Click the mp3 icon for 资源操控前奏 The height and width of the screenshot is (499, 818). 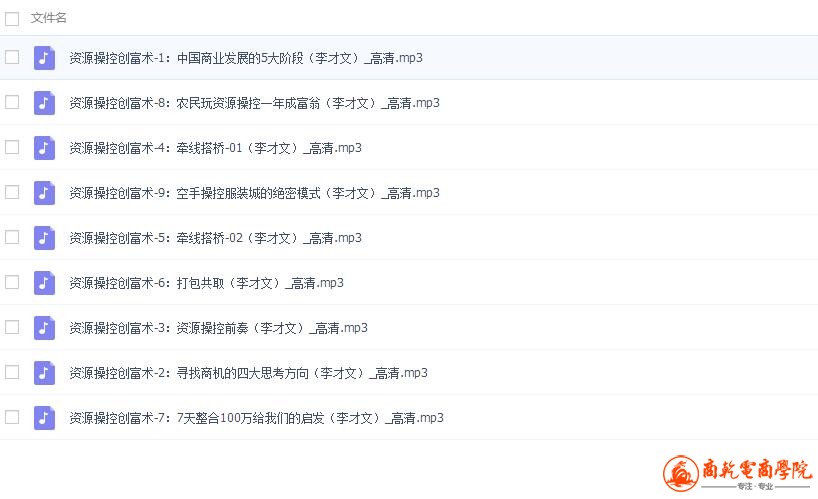click(x=44, y=327)
